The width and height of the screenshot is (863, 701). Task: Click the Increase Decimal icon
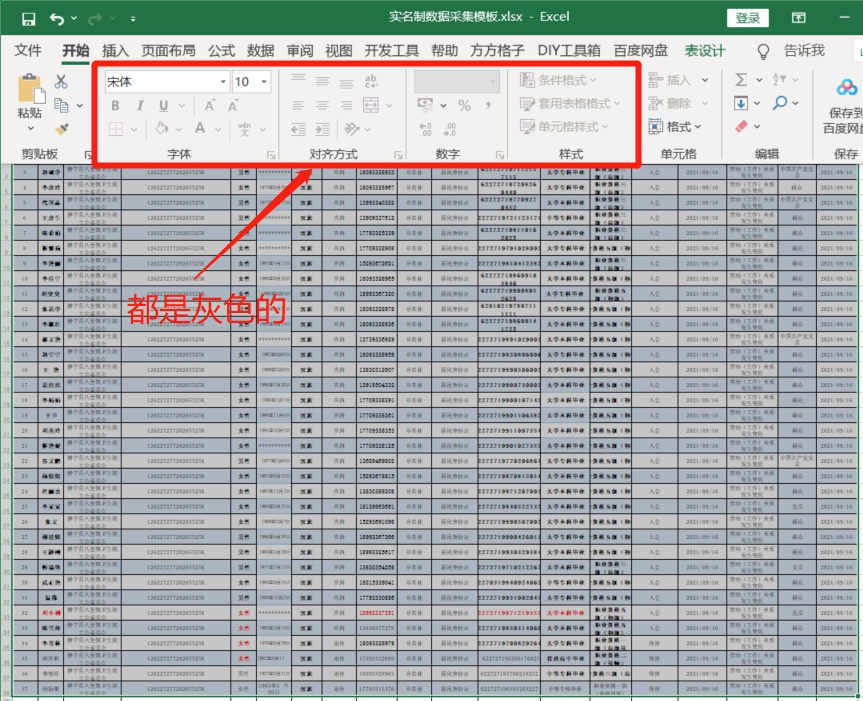pyautogui.click(x=425, y=129)
